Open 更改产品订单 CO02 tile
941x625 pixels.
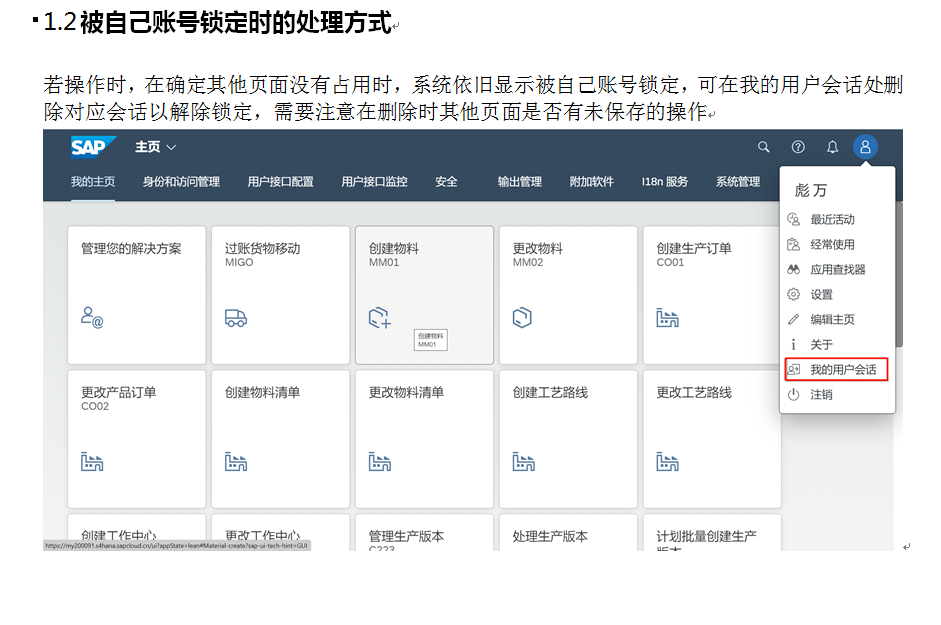click(x=137, y=438)
